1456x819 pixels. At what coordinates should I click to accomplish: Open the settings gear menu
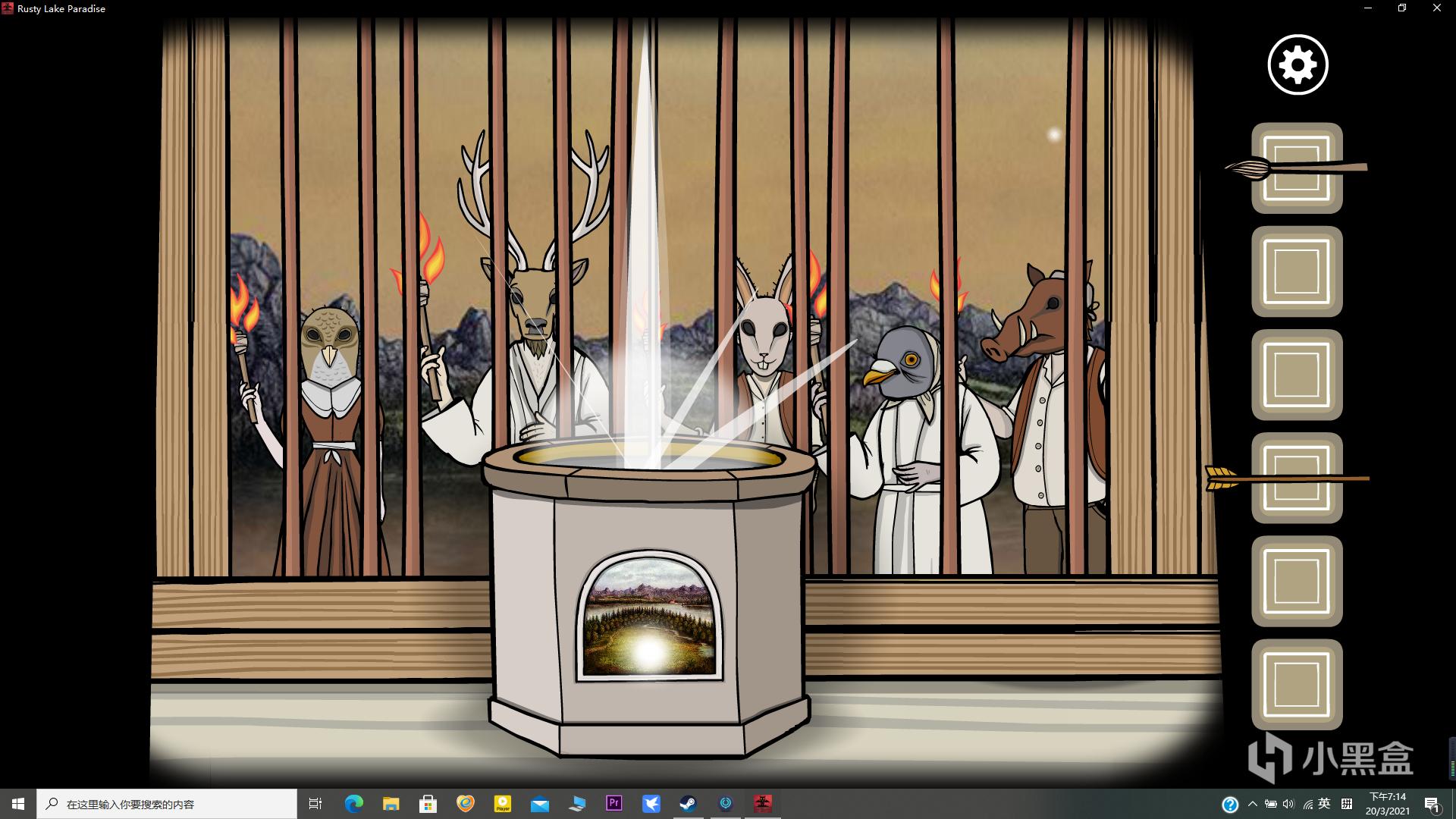tap(1298, 65)
